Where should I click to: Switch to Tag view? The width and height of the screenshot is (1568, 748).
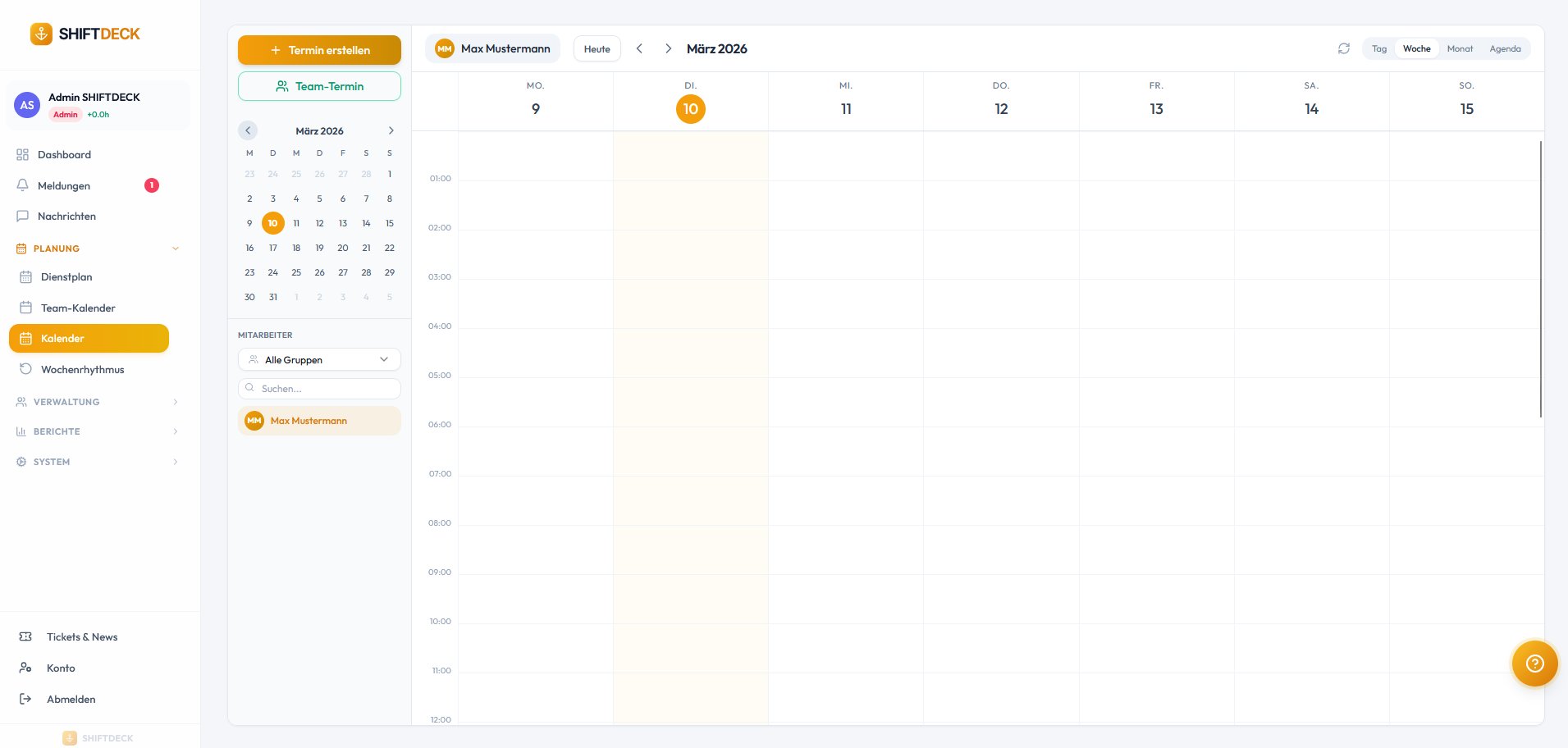[x=1379, y=49]
